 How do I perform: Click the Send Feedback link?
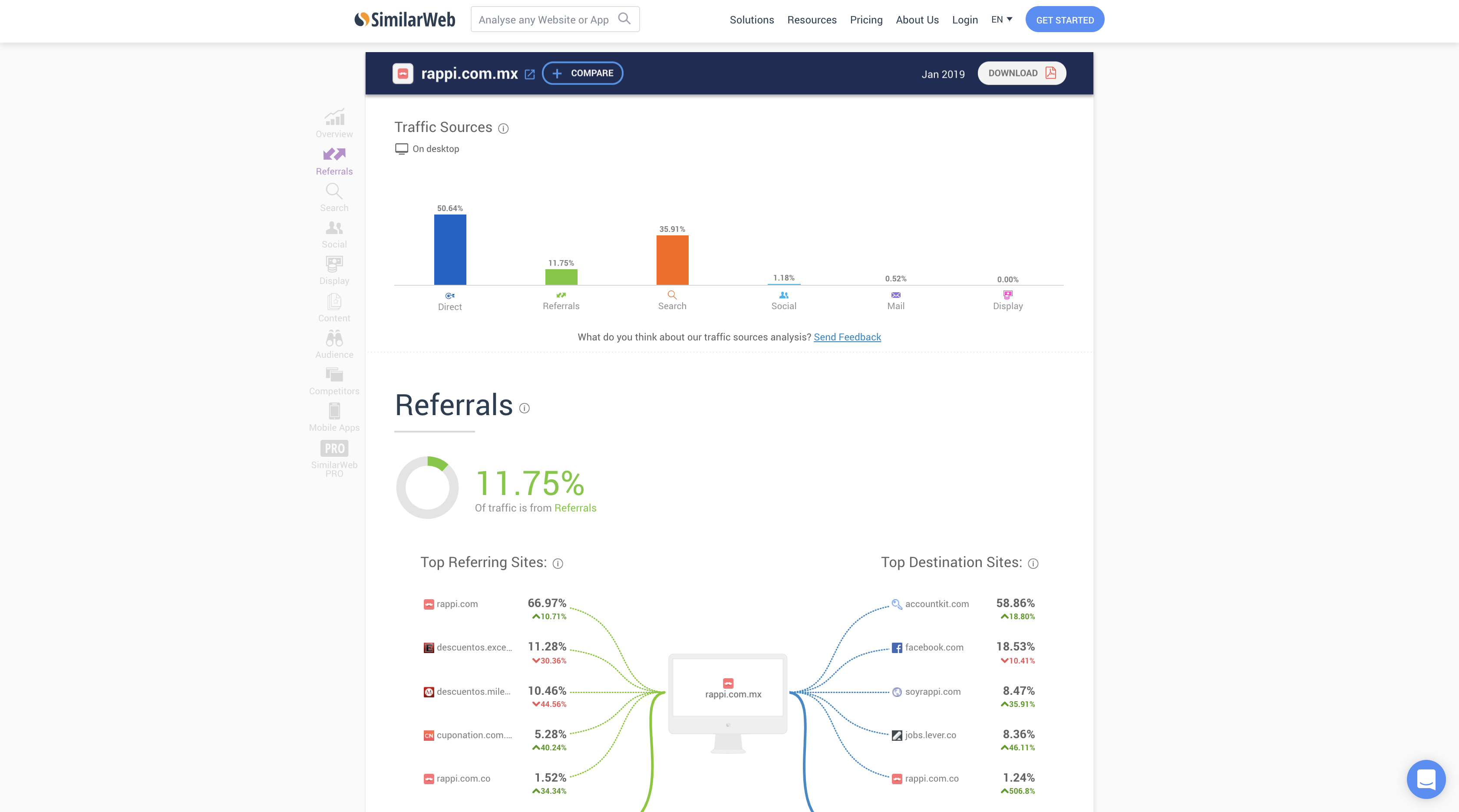847,336
